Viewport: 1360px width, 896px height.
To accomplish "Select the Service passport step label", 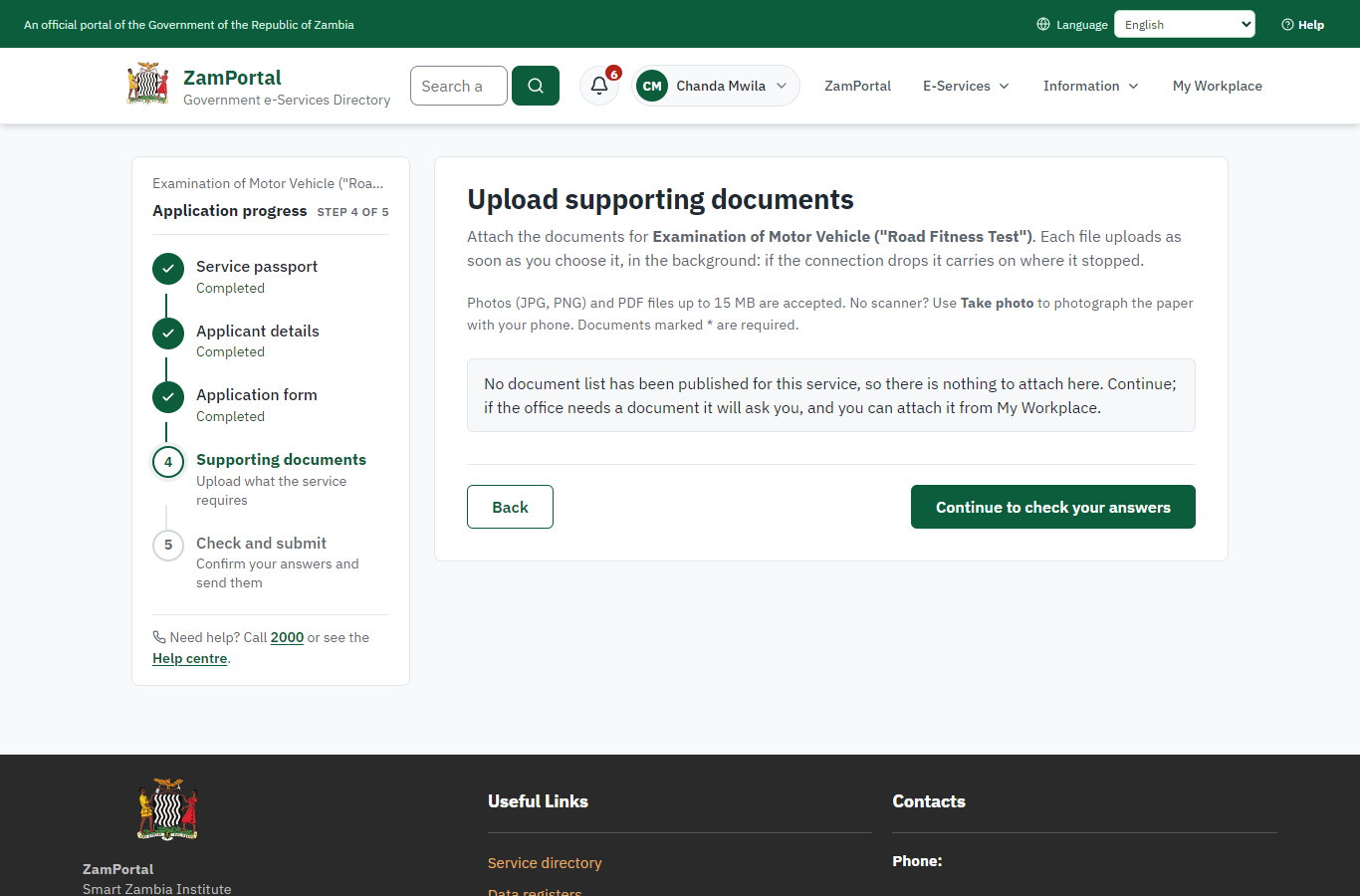I will [257, 267].
